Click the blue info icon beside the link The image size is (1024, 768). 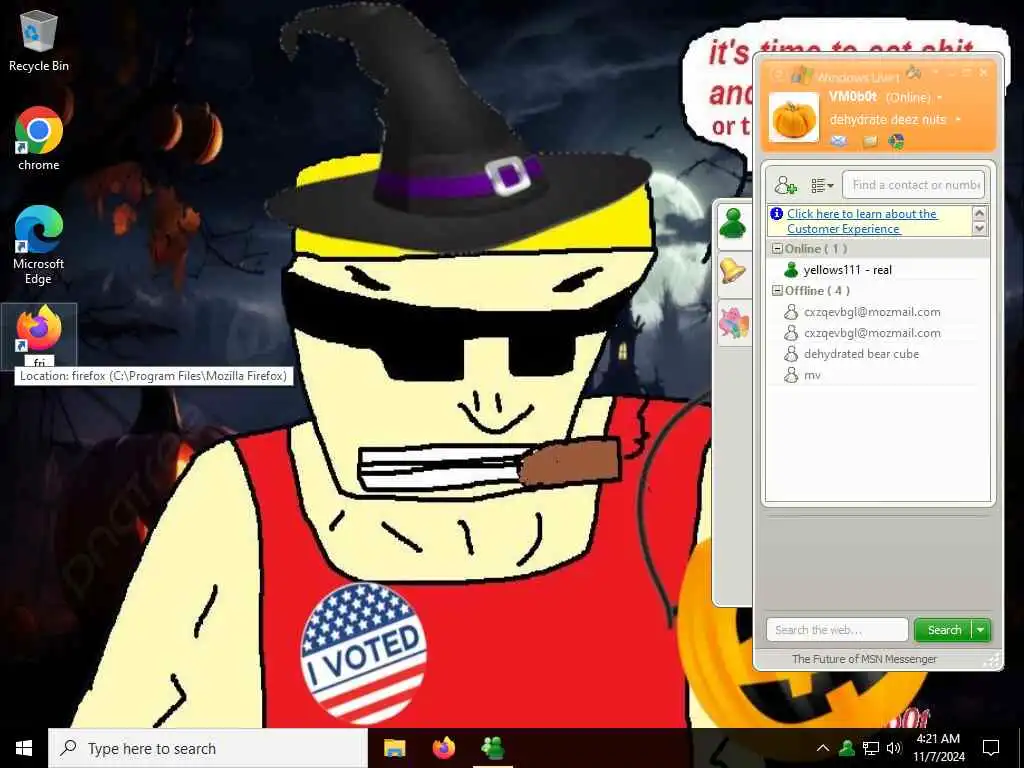pyautogui.click(x=776, y=214)
